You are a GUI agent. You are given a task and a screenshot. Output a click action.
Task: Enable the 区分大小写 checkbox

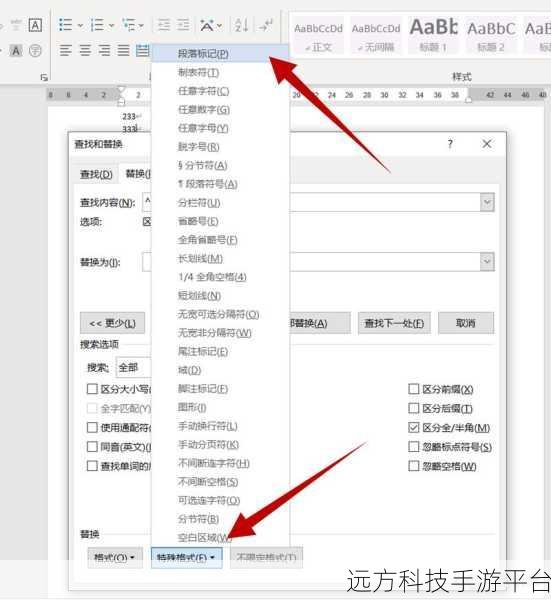[x=92, y=389]
